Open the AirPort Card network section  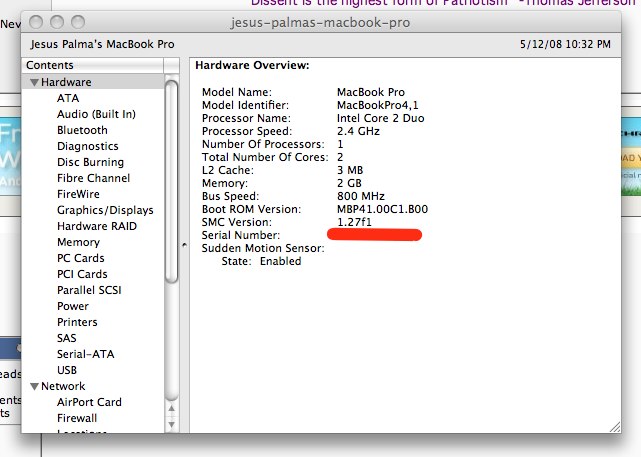(x=89, y=402)
